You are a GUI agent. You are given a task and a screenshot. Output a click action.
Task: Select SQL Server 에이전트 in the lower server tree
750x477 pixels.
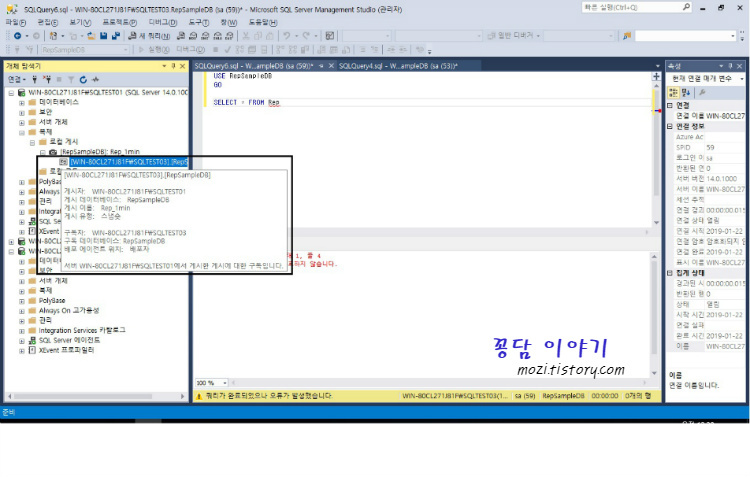coord(69,340)
